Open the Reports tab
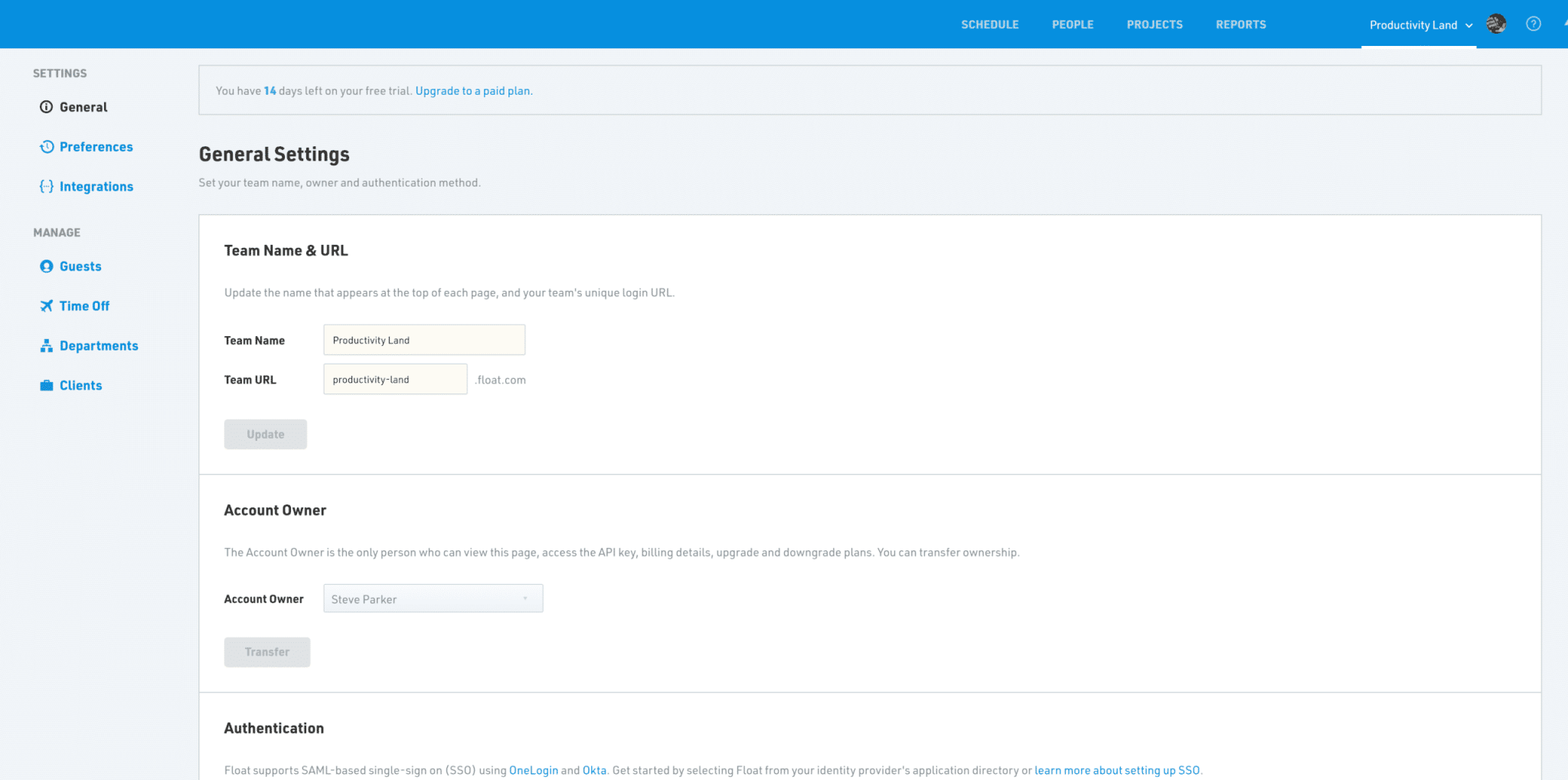Viewport: 1568px width, 780px height. tap(1240, 24)
